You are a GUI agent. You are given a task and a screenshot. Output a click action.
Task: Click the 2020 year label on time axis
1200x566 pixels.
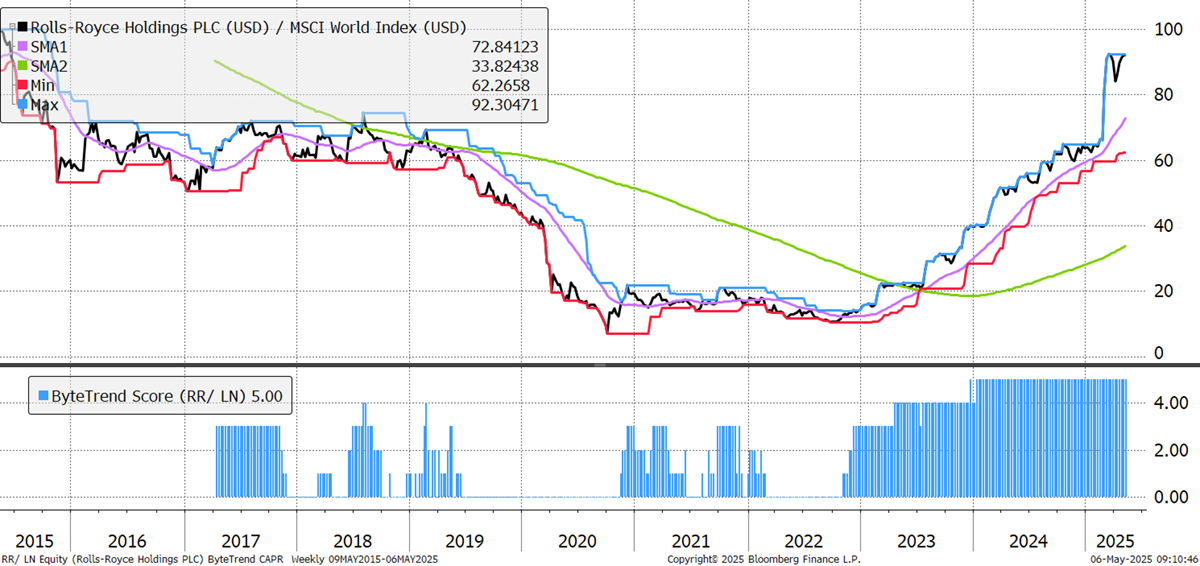tap(577, 540)
